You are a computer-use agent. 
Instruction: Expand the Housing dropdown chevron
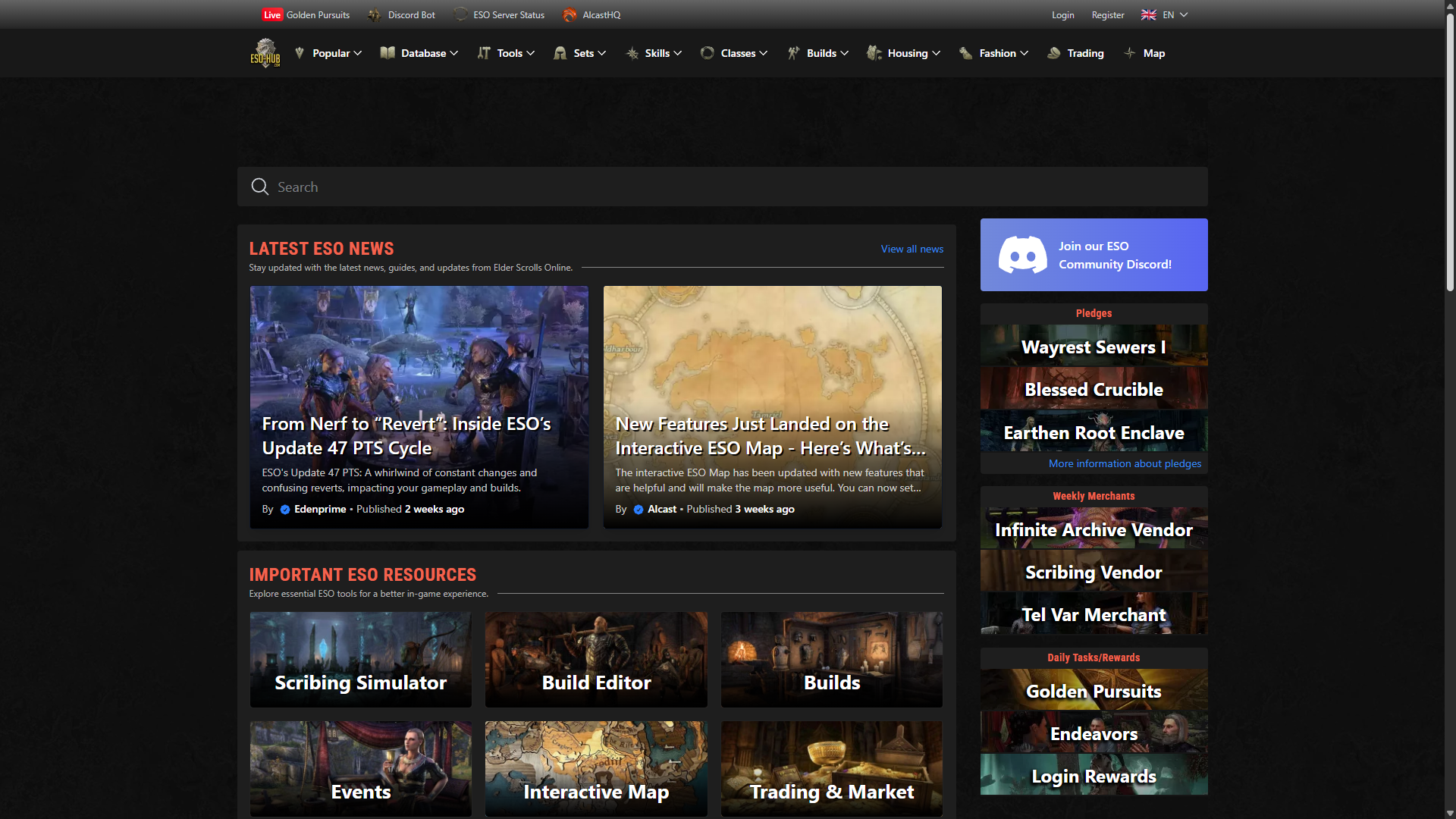[x=937, y=53]
